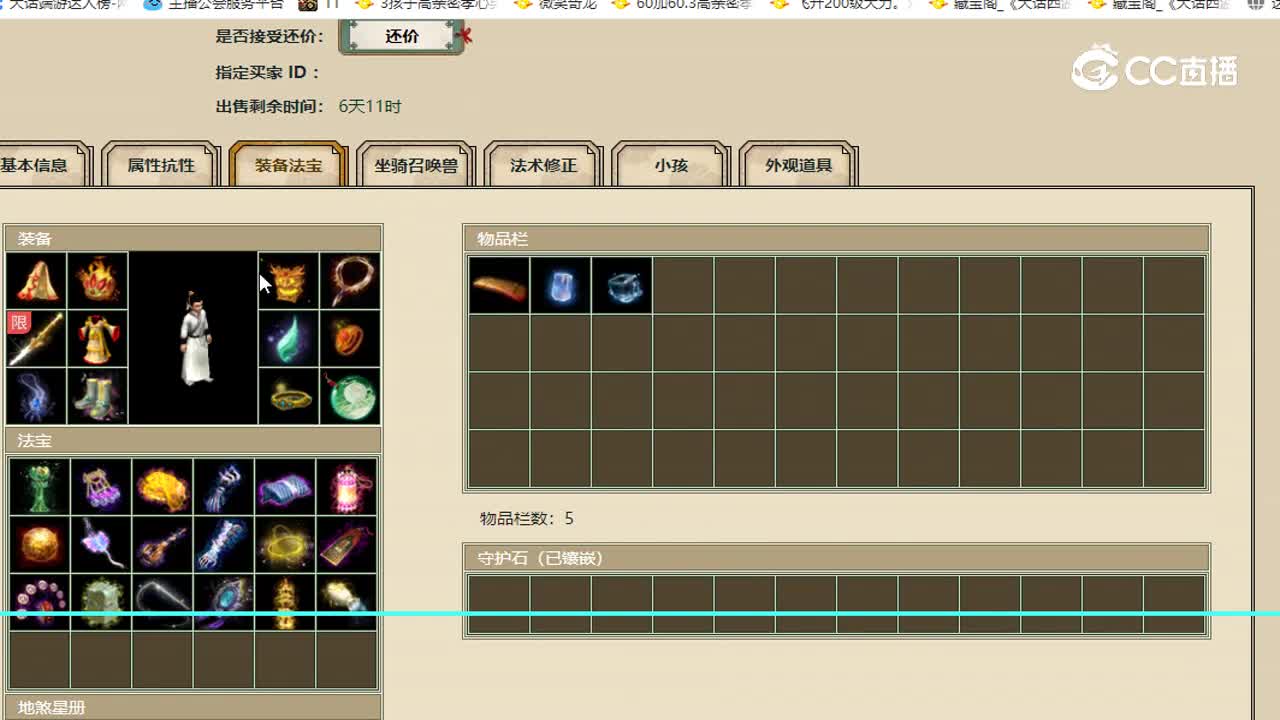The width and height of the screenshot is (1280, 720).
Task: Click the 物品栏数：5 text
Action: 527,518
